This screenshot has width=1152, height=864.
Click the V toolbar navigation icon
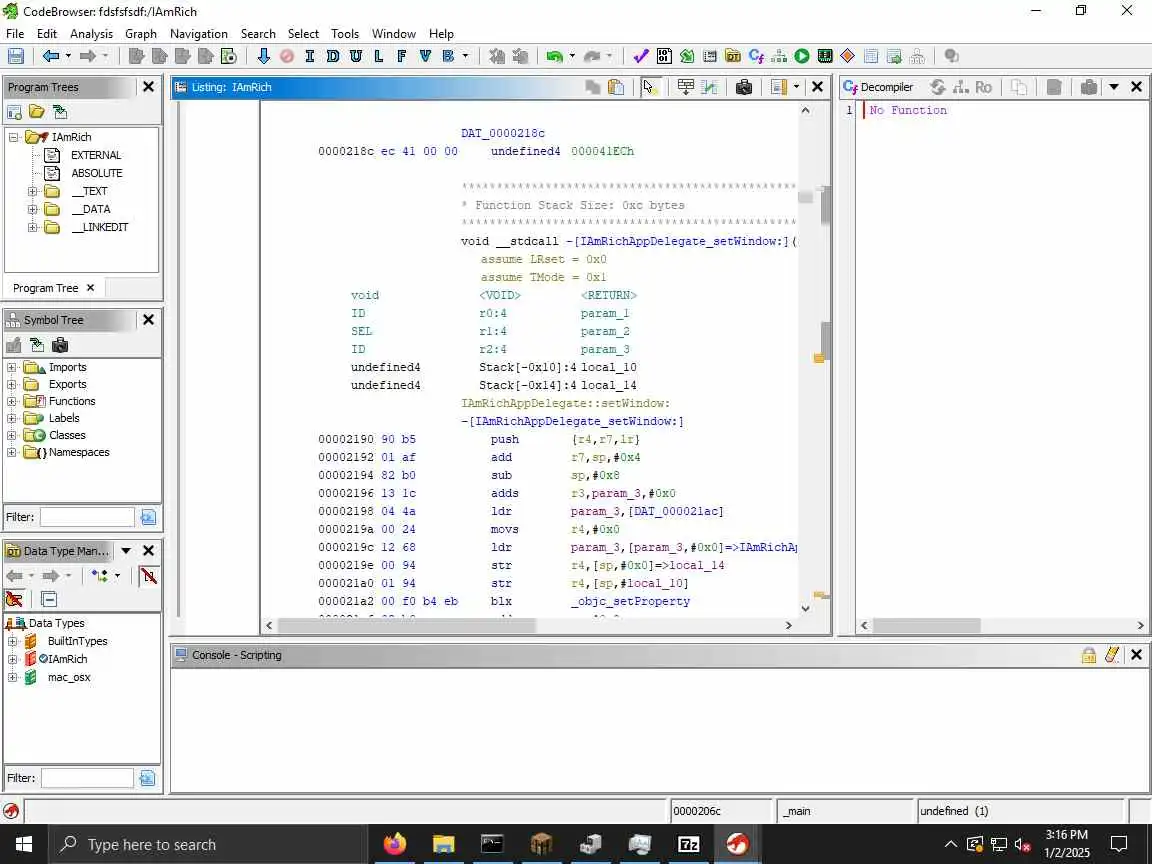coord(425,56)
